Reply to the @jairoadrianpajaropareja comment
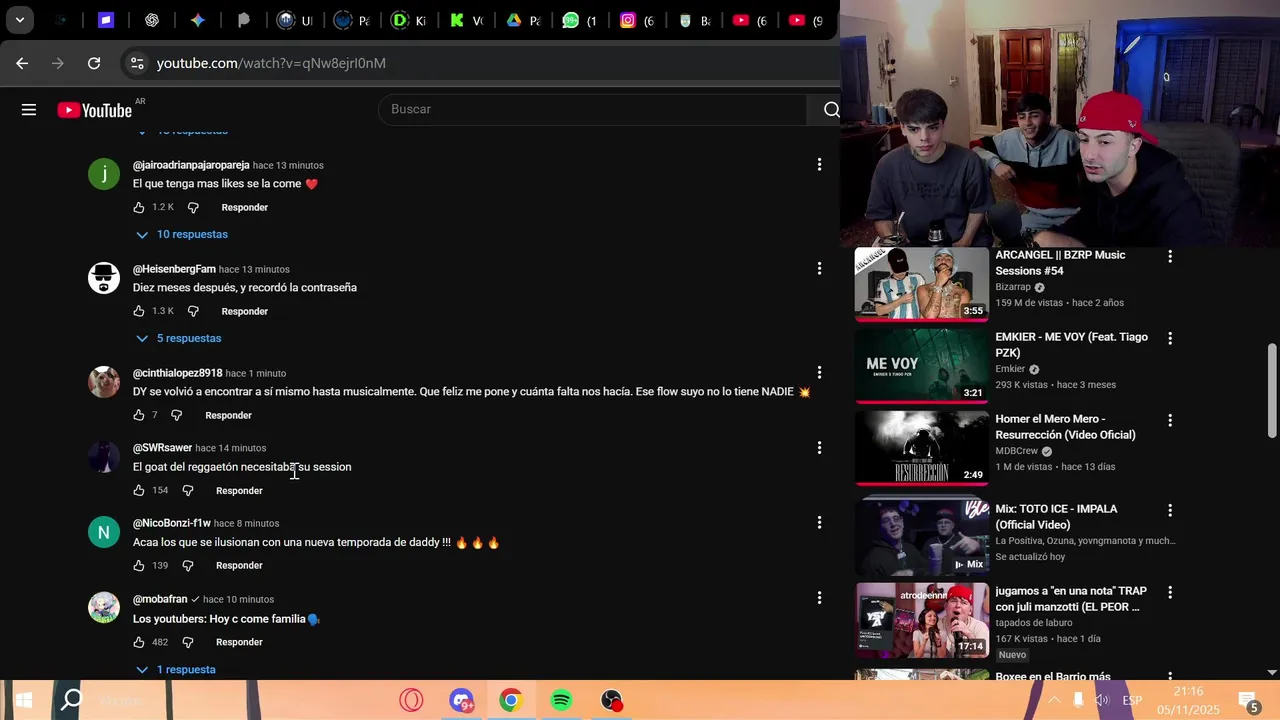Screen dimensions: 1280x720 click(x=245, y=207)
